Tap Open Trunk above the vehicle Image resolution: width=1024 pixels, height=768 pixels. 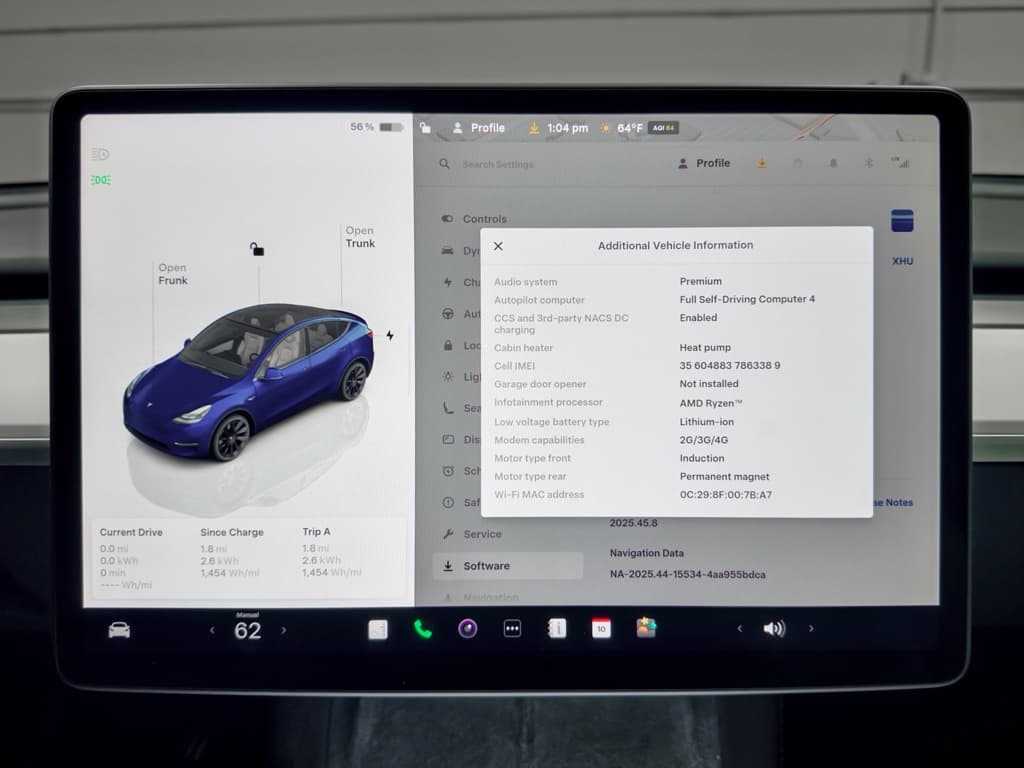pos(360,237)
